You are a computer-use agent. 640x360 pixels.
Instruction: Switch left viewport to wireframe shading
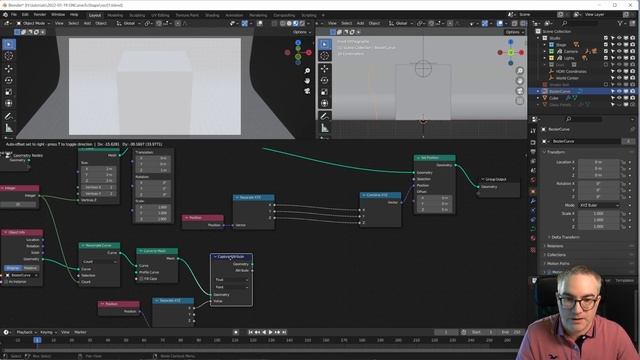(x=282, y=23)
